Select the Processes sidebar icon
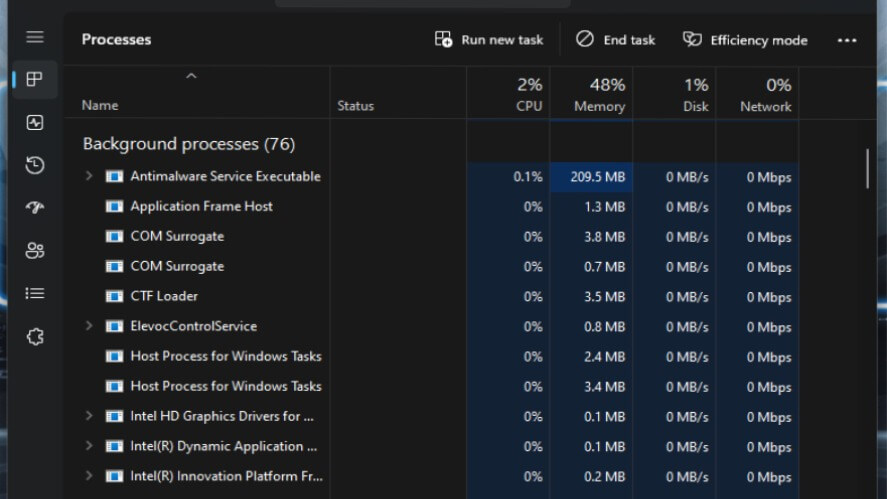The height and width of the screenshot is (499, 887). click(x=35, y=79)
